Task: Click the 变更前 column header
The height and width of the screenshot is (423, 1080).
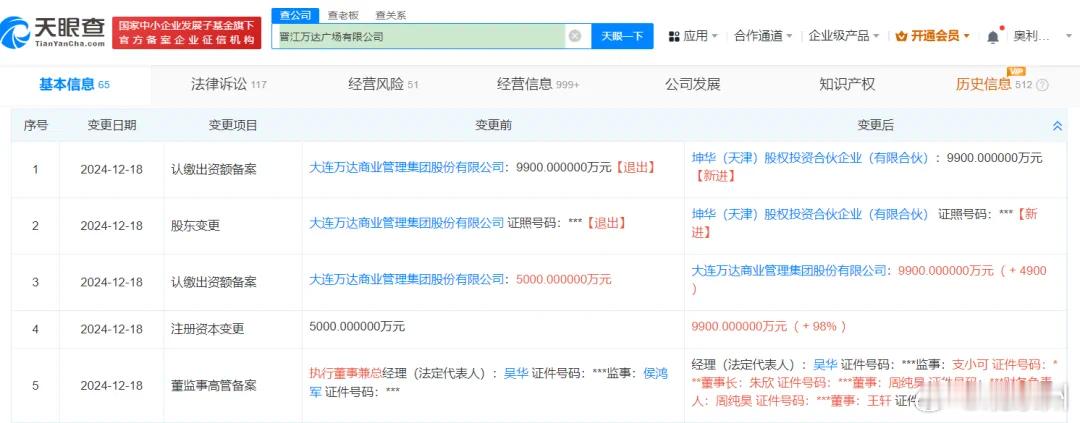Action: [493, 125]
